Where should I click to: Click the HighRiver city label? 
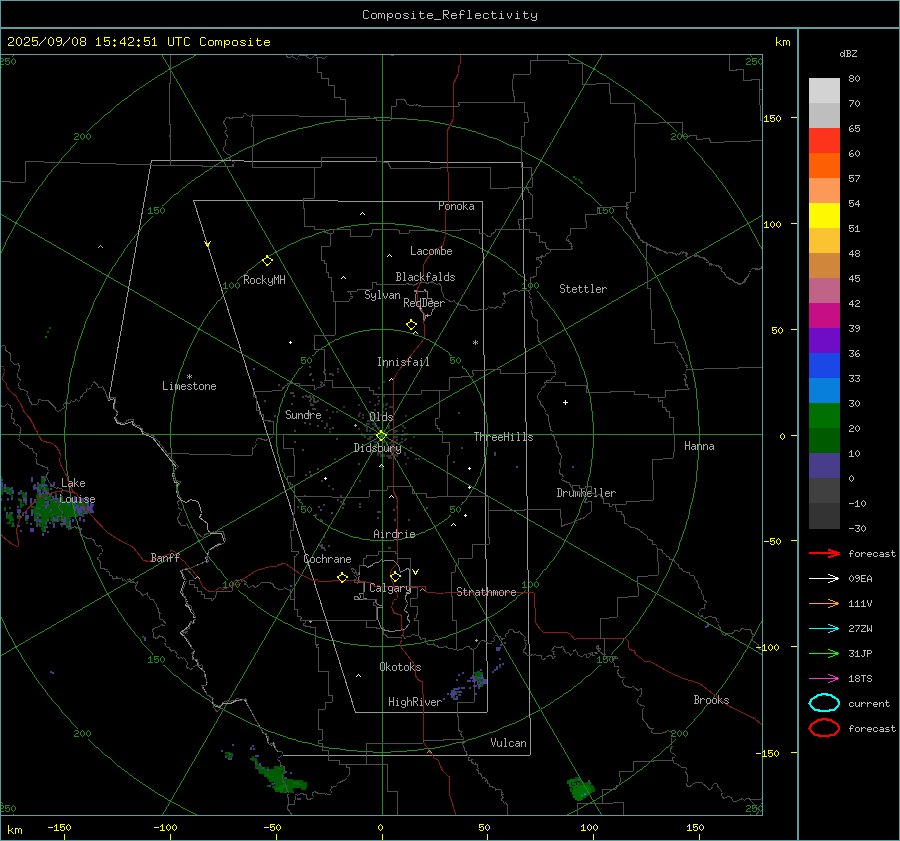[415, 702]
